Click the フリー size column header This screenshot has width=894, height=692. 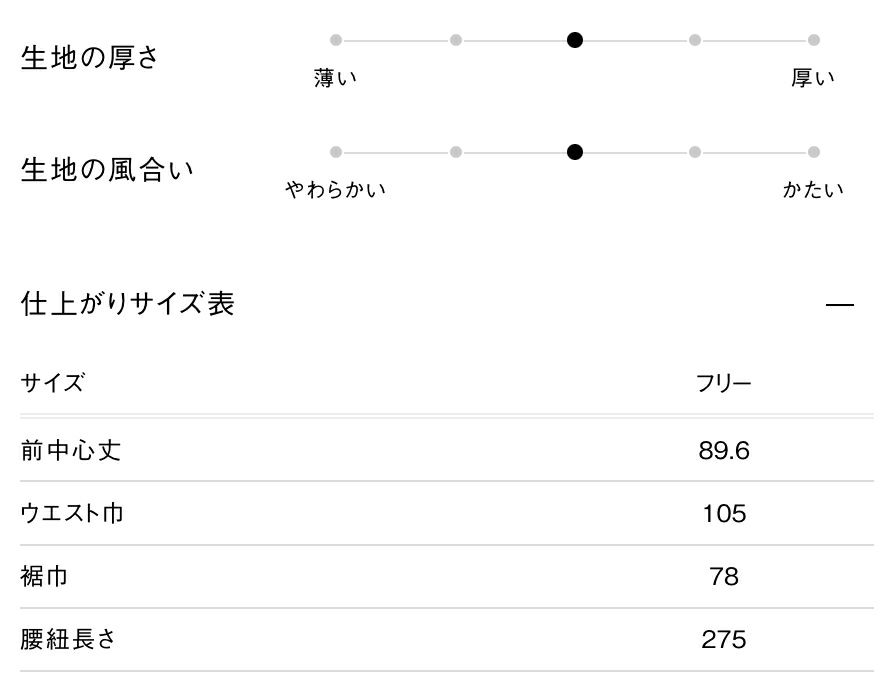[723, 383]
